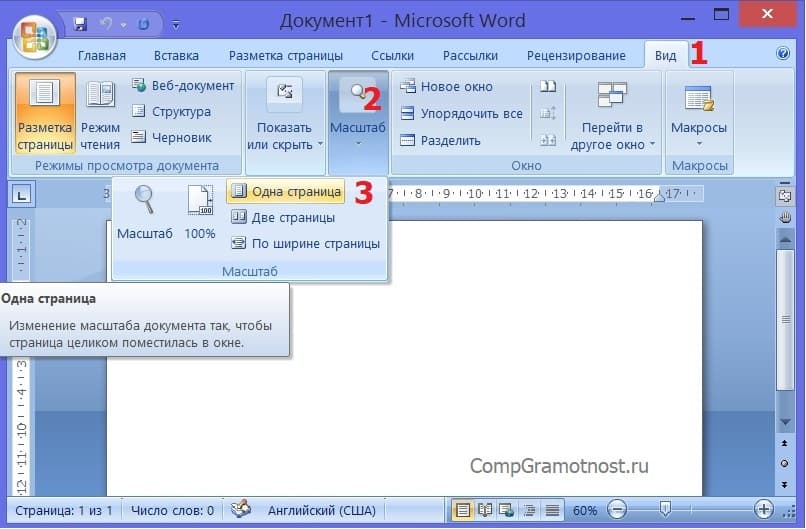
Task: Expand Перейти в другое окно dropdown
Action: click(612, 116)
